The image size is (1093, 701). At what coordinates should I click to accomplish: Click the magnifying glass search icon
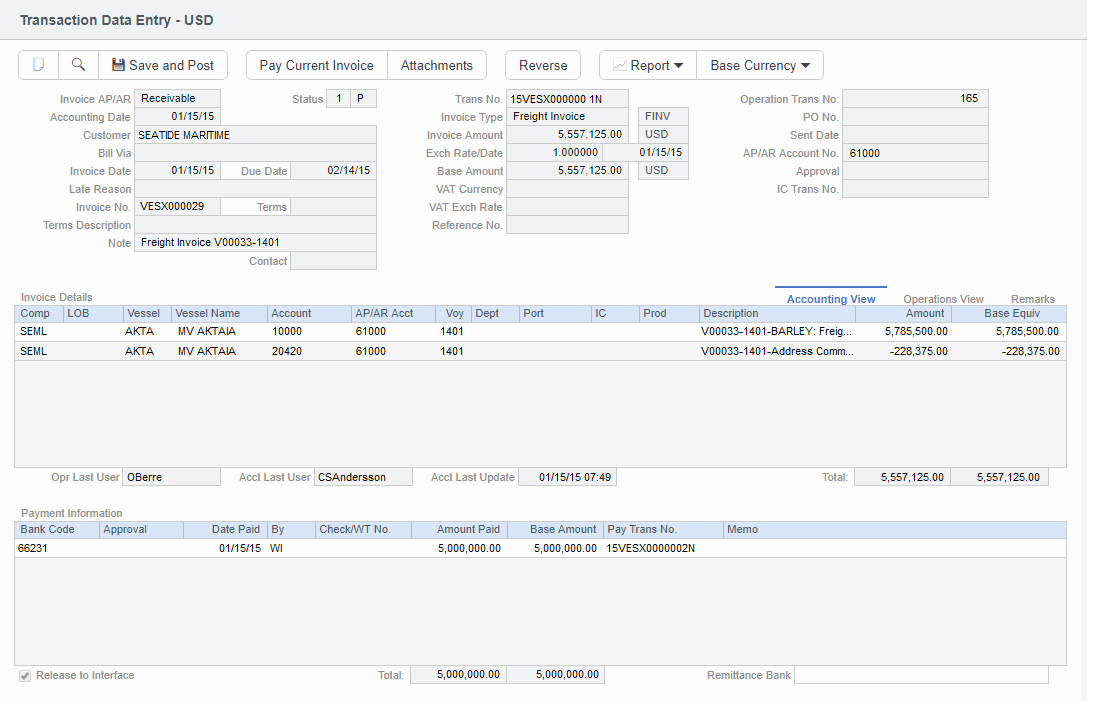tap(78, 65)
